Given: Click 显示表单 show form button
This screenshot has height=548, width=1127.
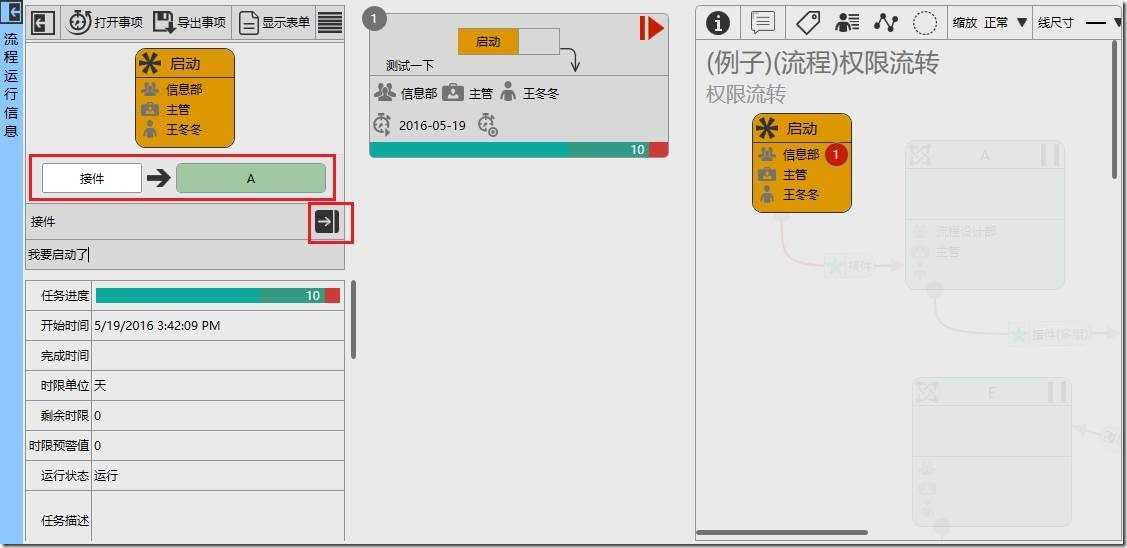Looking at the screenshot, I should click(x=274, y=22).
